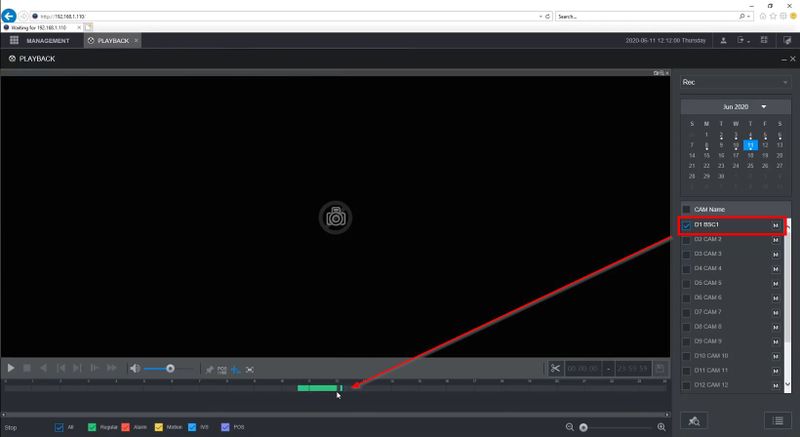800x437 pixels.
Task: Open a new browser tab
Action: 88,28
